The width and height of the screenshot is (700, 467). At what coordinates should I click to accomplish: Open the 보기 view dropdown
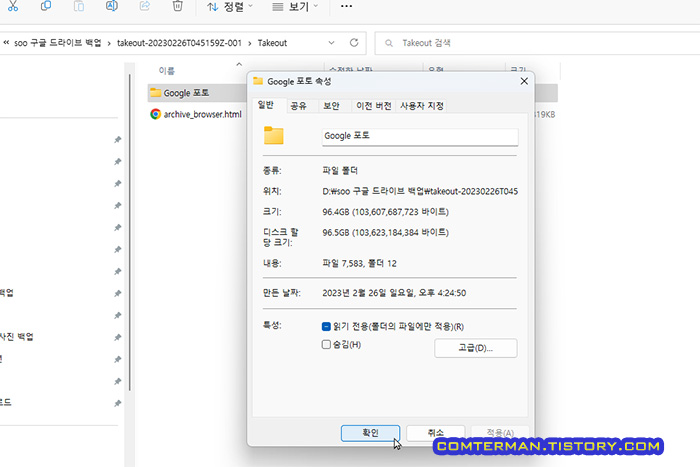coord(295,7)
